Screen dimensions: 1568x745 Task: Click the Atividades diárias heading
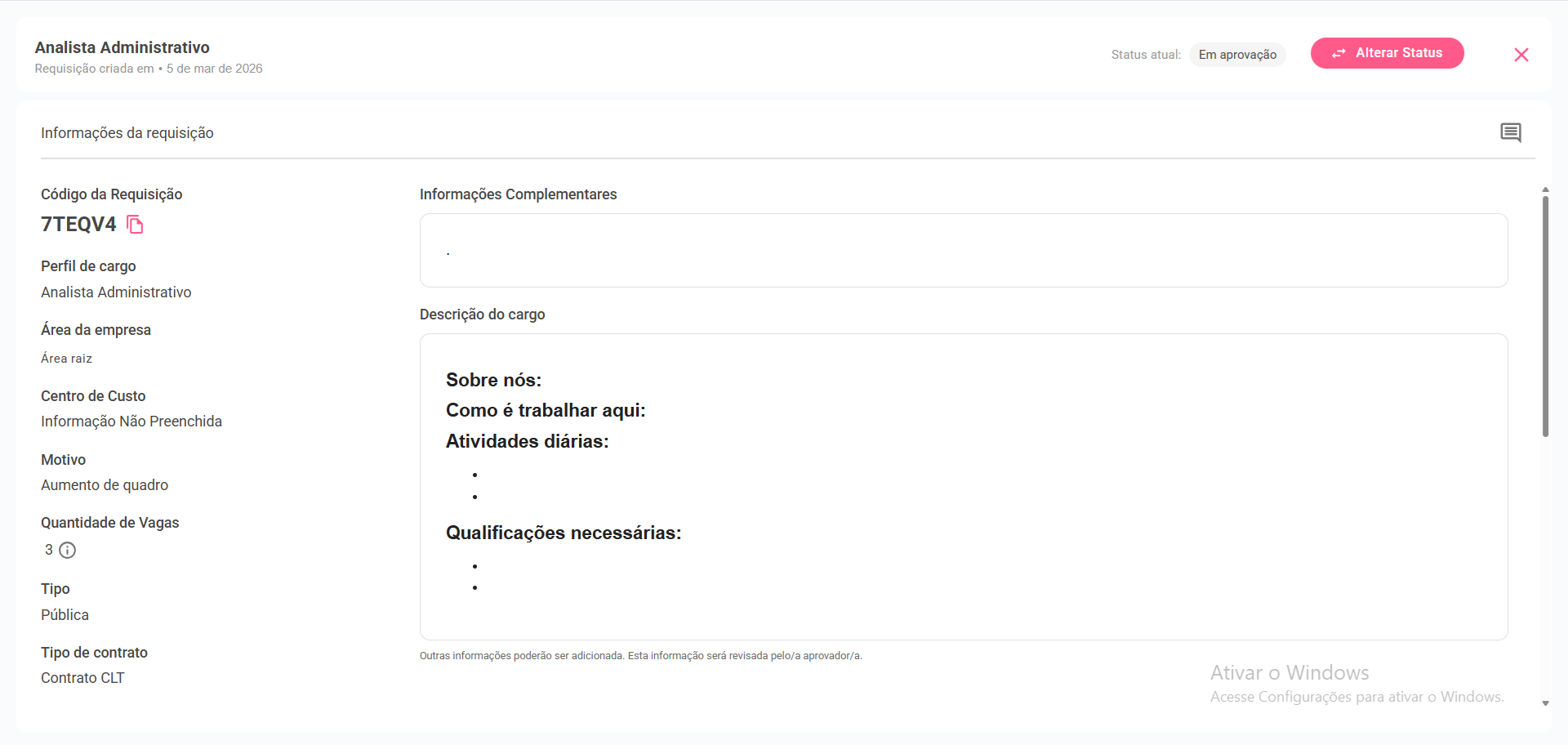527,441
